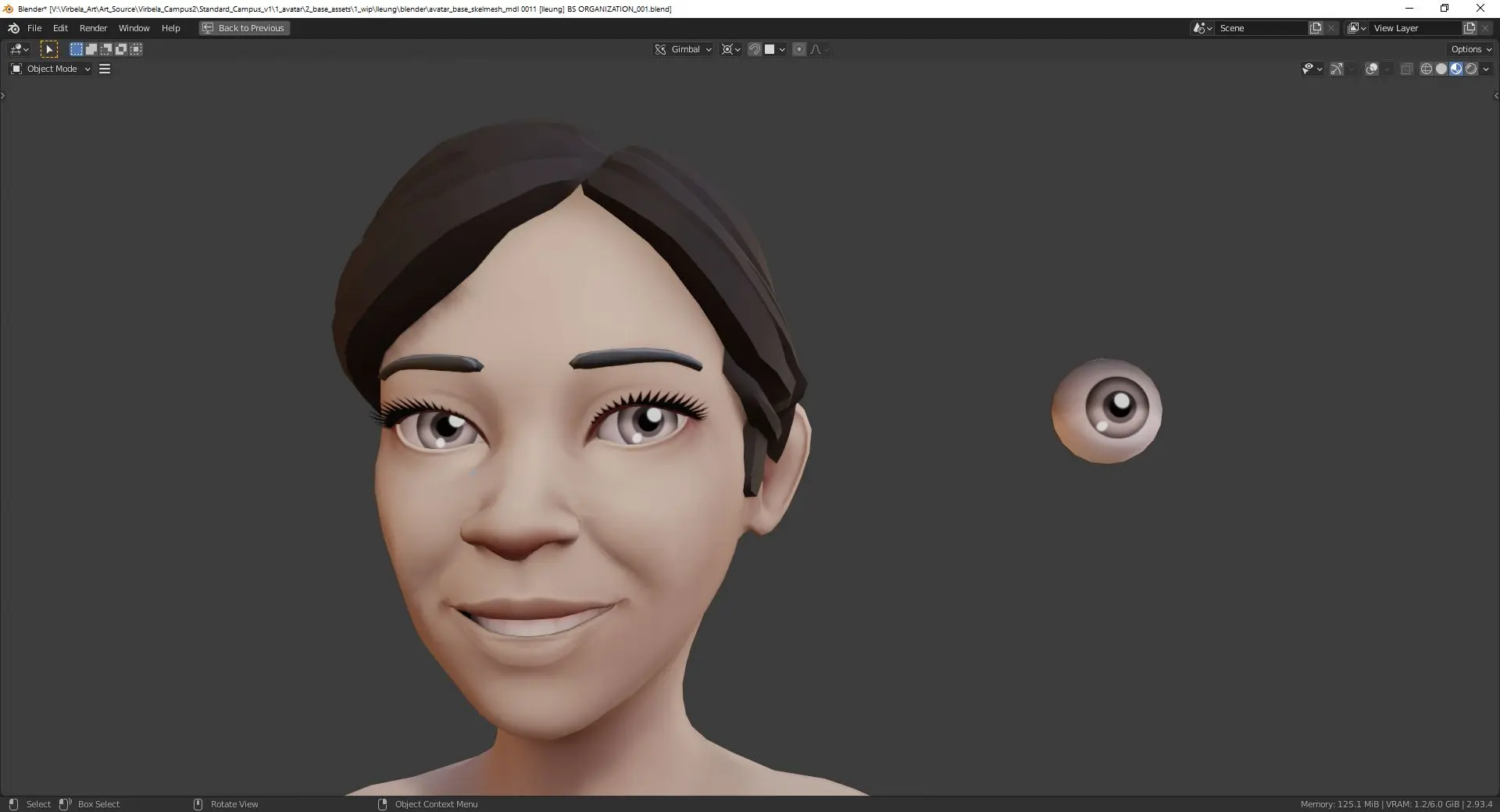Click the new scene copy icon
1500x812 pixels.
(x=1316, y=28)
